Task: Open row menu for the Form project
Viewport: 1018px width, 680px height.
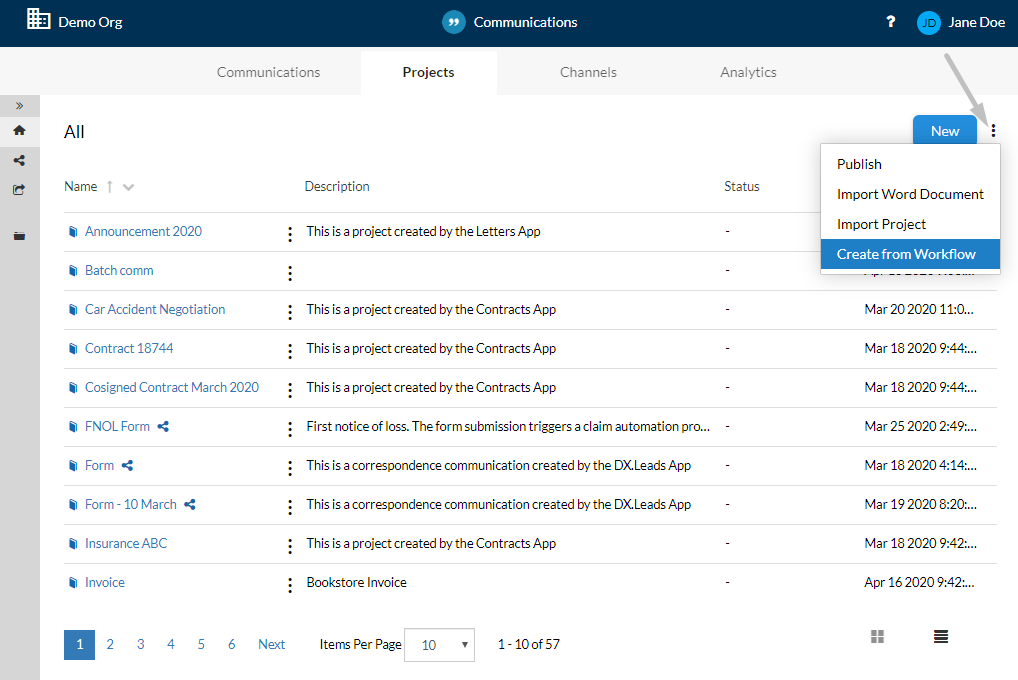Action: pos(290,468)
